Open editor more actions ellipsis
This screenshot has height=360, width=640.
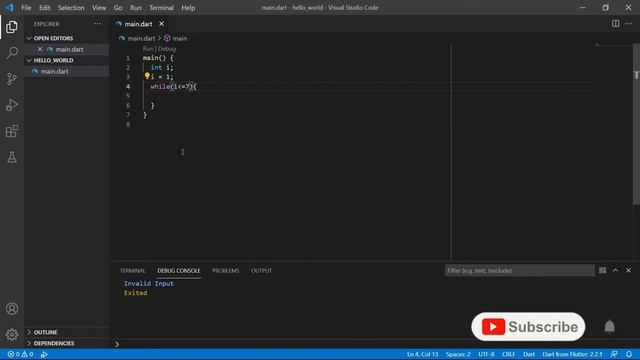pyautogui.click(x=629, y=24)
